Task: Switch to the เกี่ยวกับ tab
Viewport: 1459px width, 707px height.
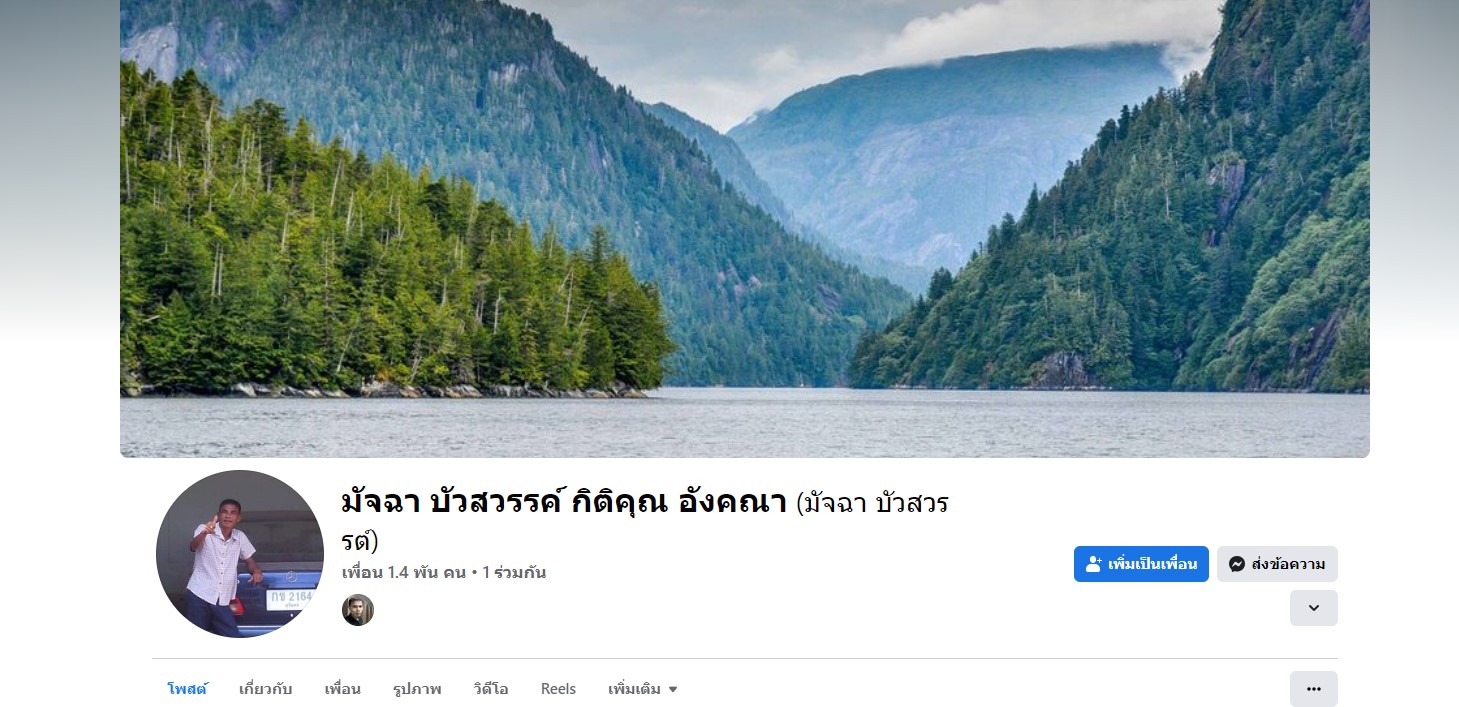Action: [266, 689]
